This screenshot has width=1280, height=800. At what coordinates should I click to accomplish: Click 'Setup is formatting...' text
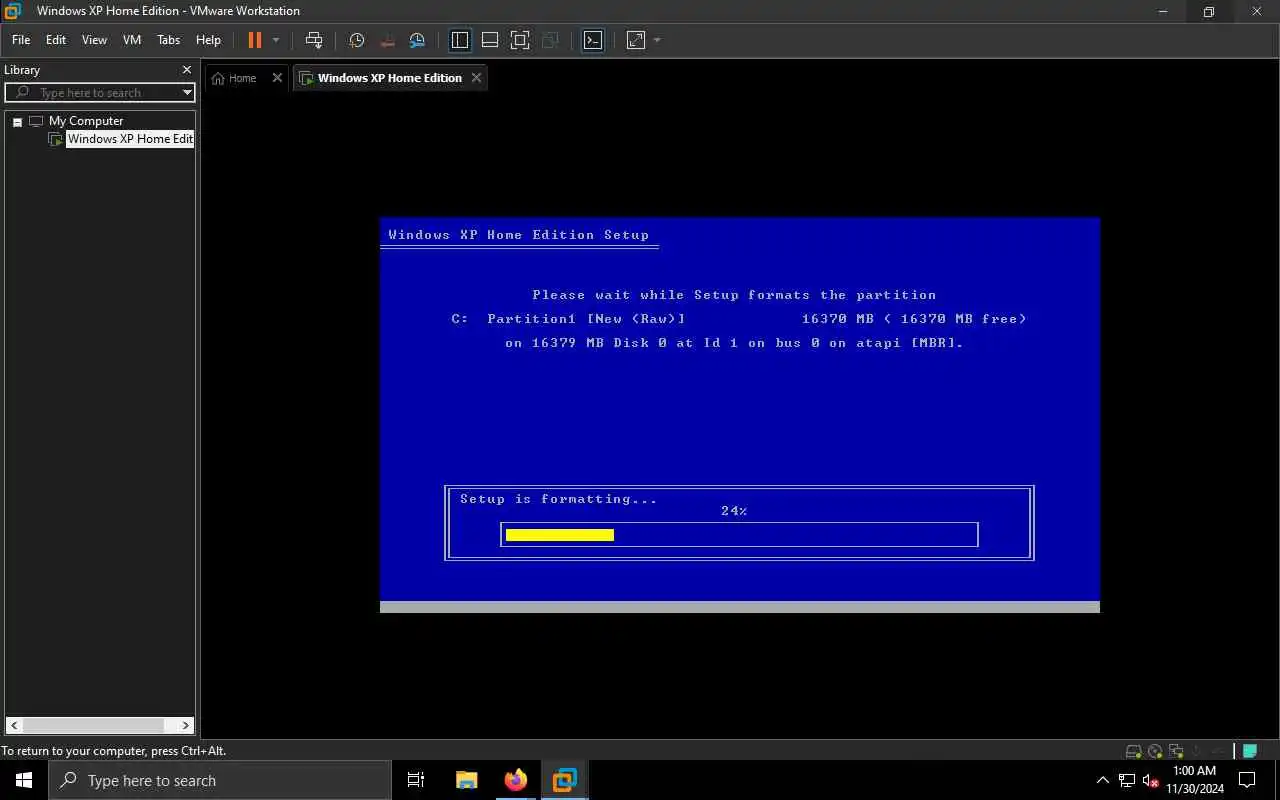(x=558, y=499)
